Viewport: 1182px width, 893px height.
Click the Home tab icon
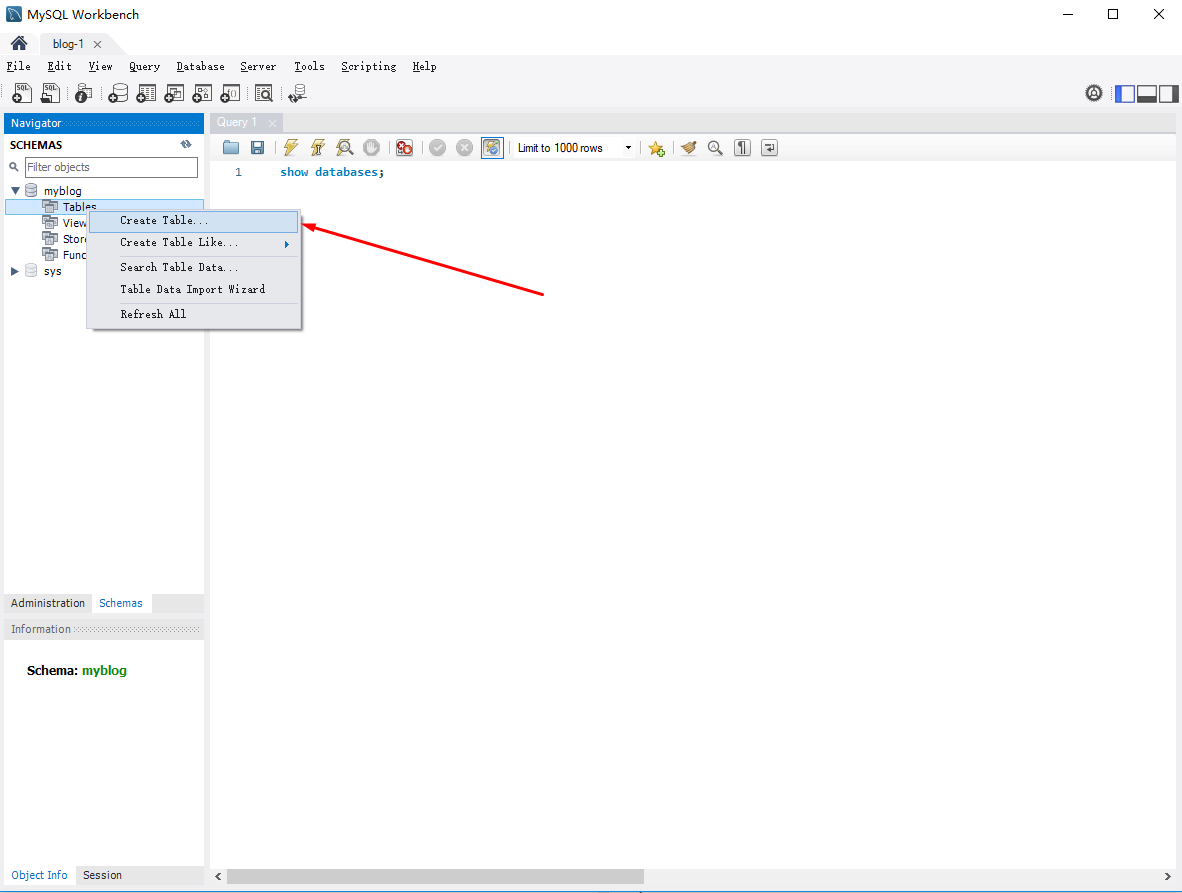[19, 43]
